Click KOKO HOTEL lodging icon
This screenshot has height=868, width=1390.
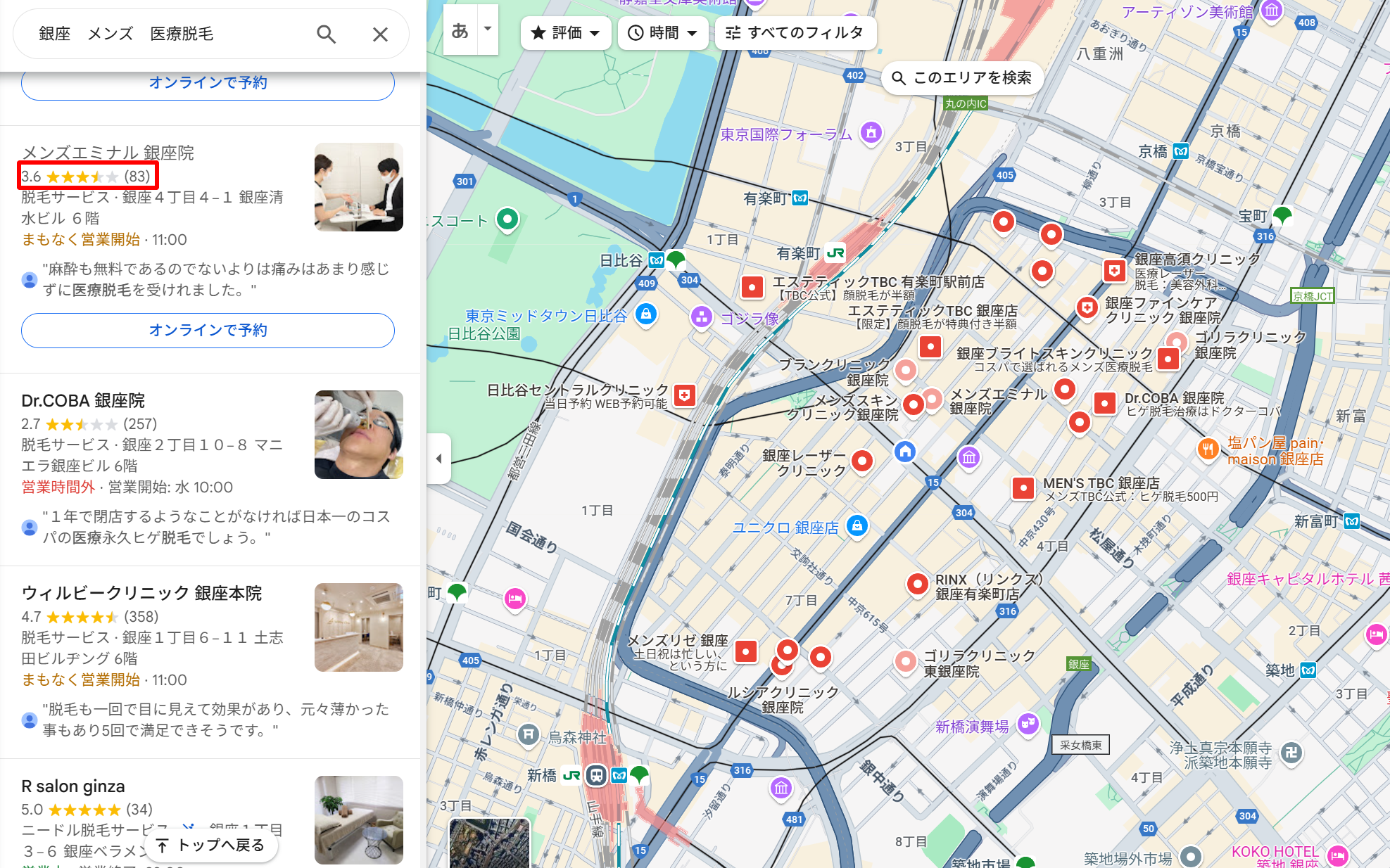(1337, 855)
